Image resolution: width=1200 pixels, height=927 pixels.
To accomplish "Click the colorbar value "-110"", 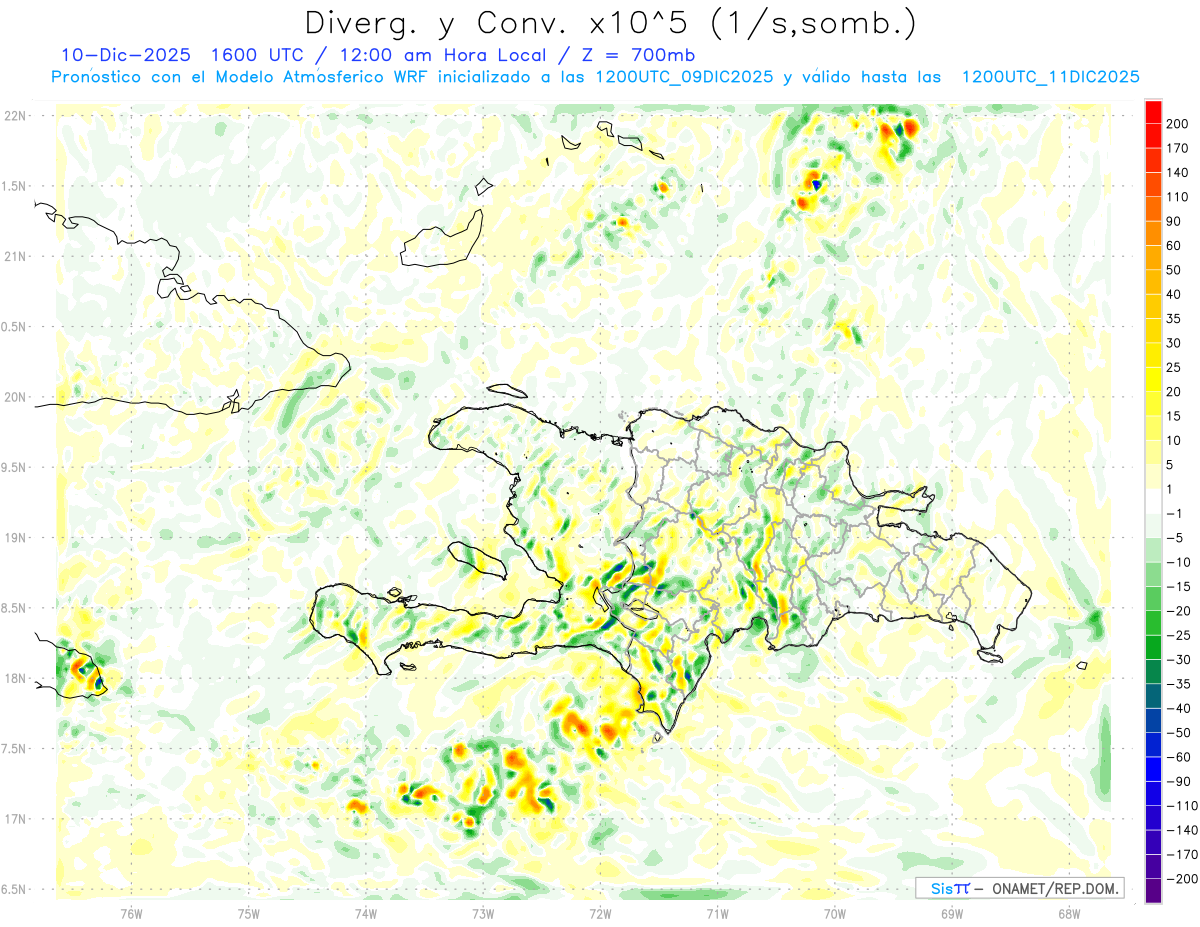I will pos(1181,806).
